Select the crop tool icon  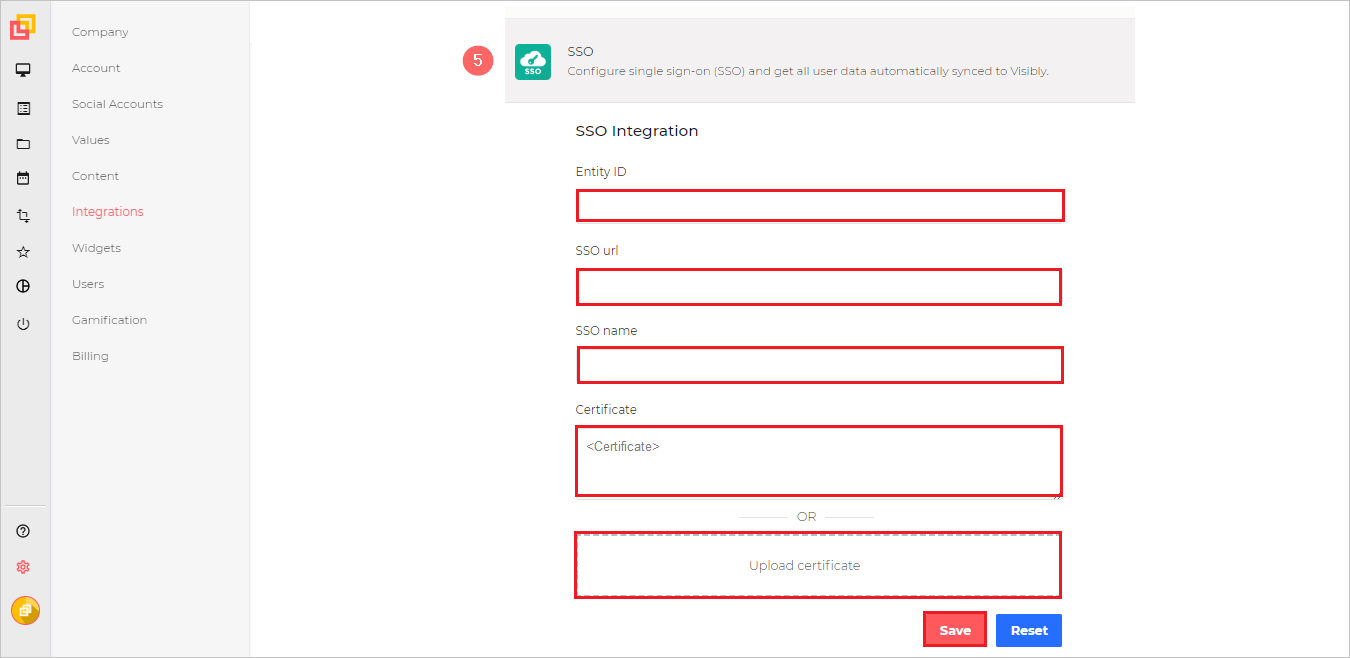pyautogui.click(x=23, y=214)
